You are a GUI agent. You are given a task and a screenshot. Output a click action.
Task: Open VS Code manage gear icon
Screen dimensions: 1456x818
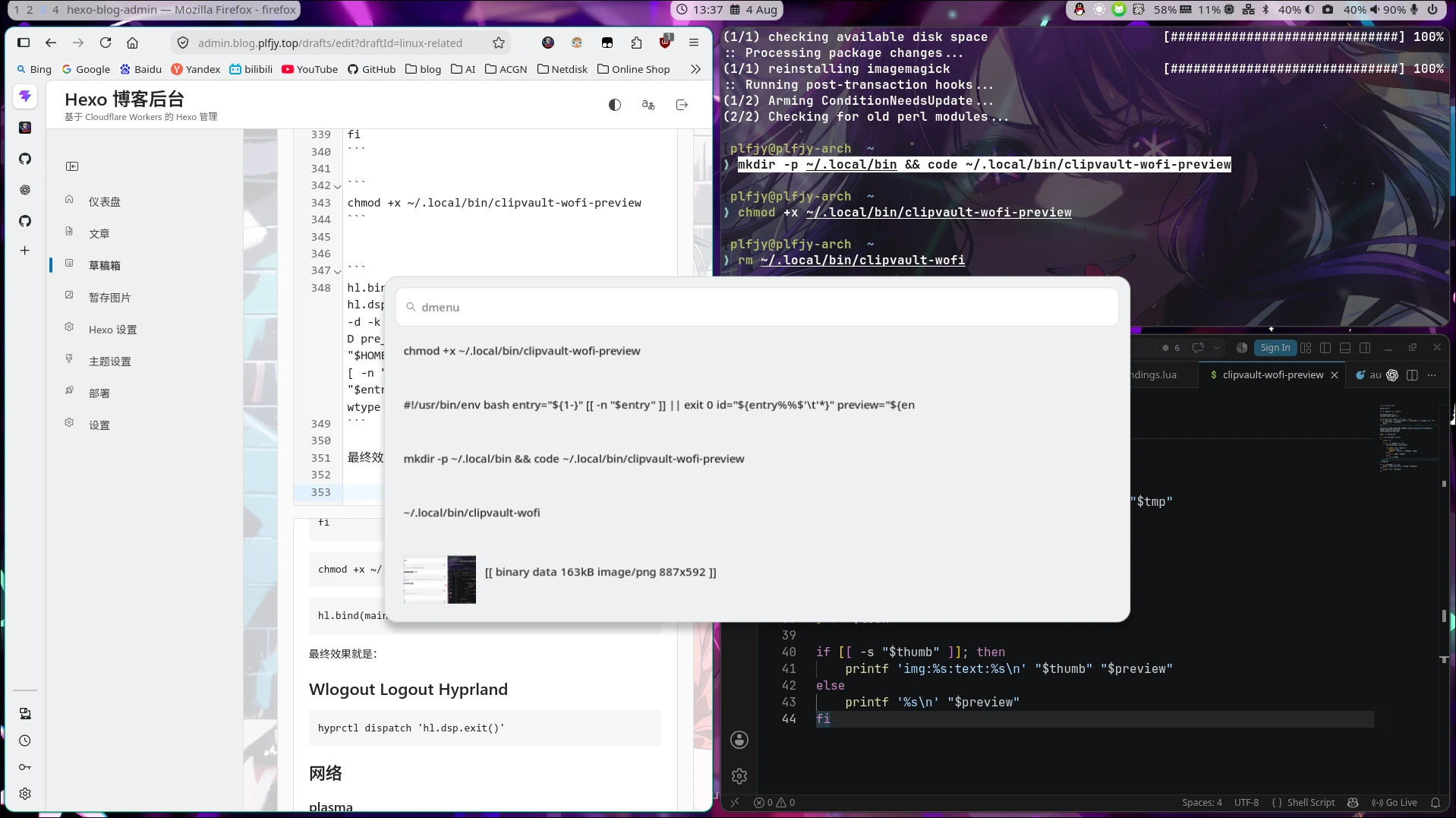pos(739,775)
